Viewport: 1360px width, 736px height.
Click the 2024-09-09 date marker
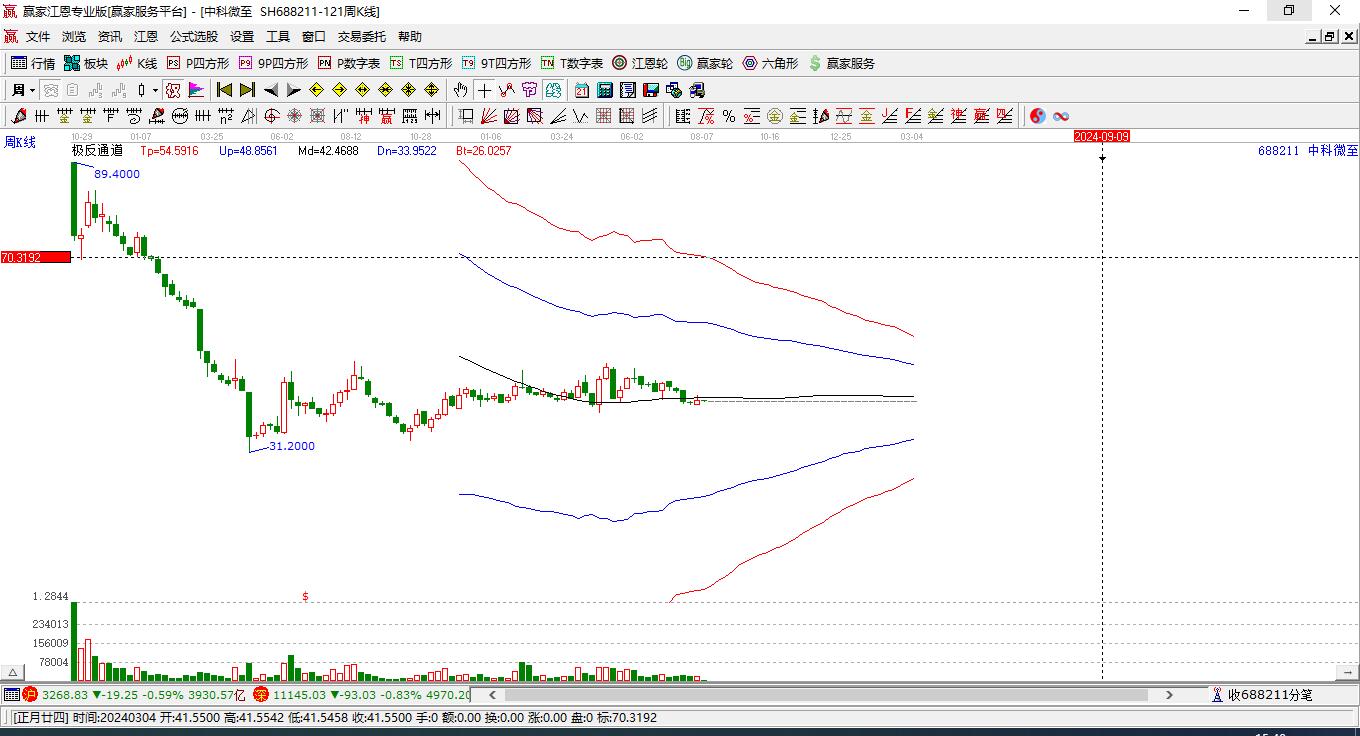pos(1102,136)
